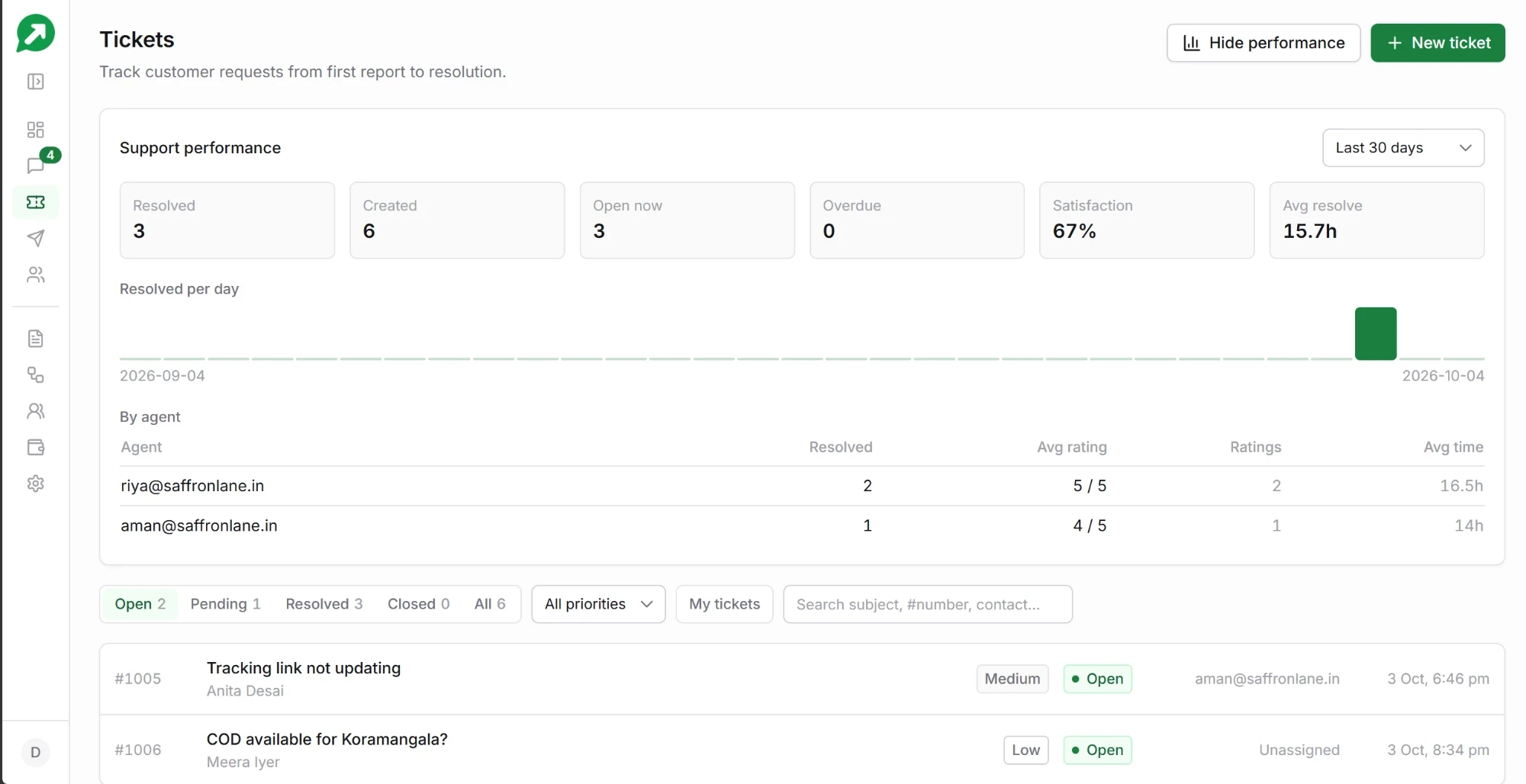Open the settings gear icon
This screenshot has height=784, width=1526.
click(x=35, y=484)
